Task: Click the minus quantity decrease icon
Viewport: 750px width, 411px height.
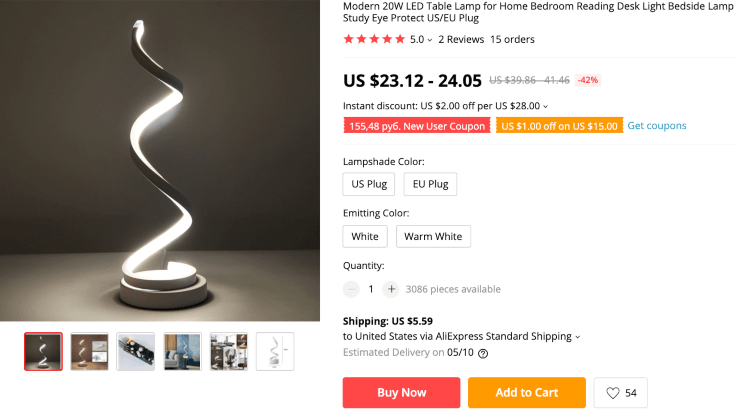Action: click(351, 289)
